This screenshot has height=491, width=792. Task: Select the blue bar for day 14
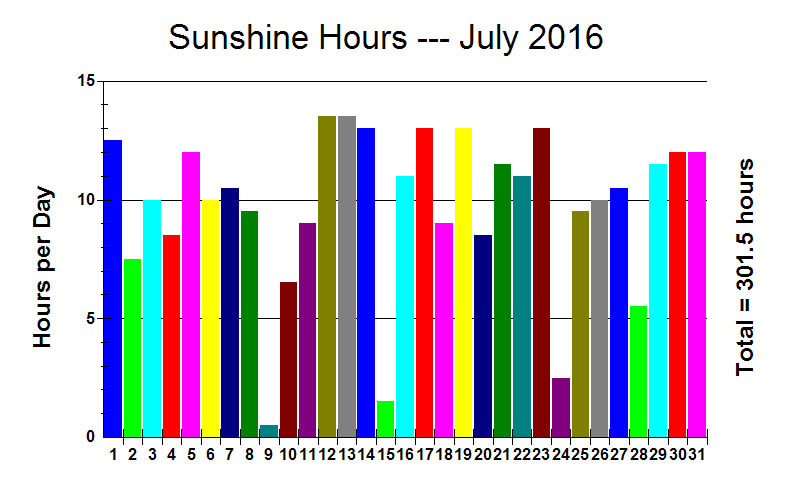(x=366, y=282)
